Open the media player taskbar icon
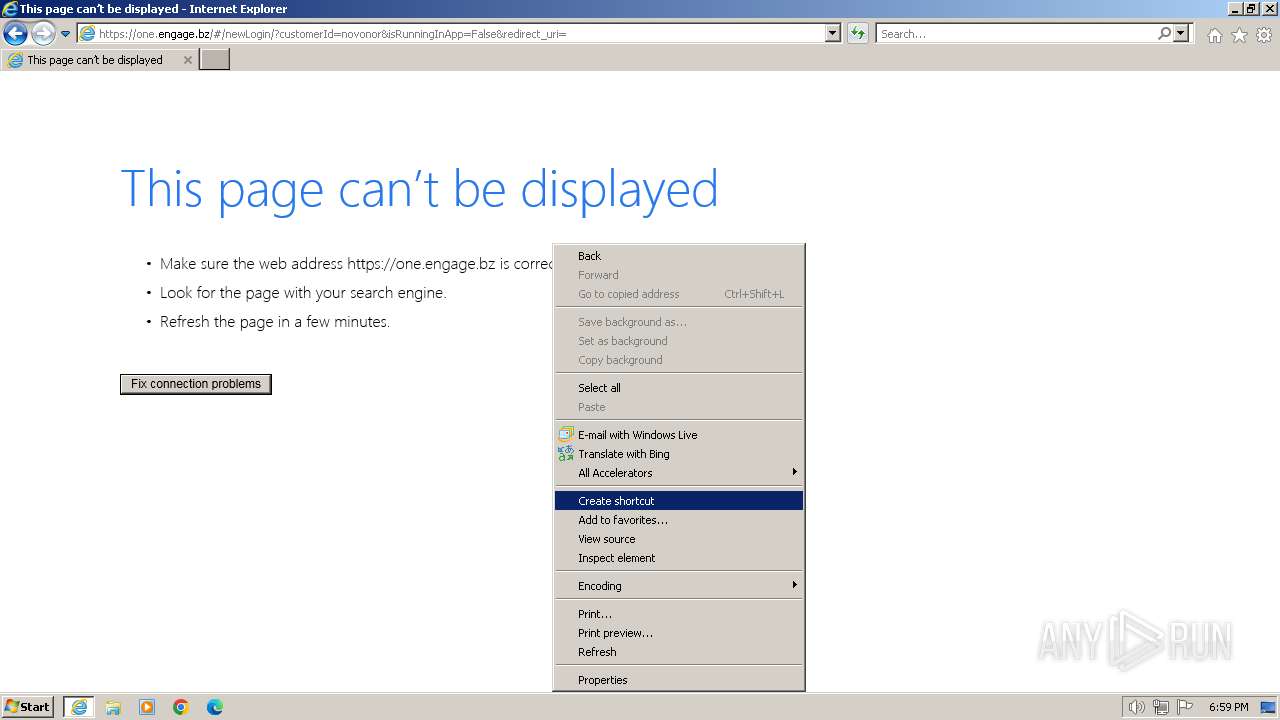This screenshot has width=1280, height=720. pos(147,707)
